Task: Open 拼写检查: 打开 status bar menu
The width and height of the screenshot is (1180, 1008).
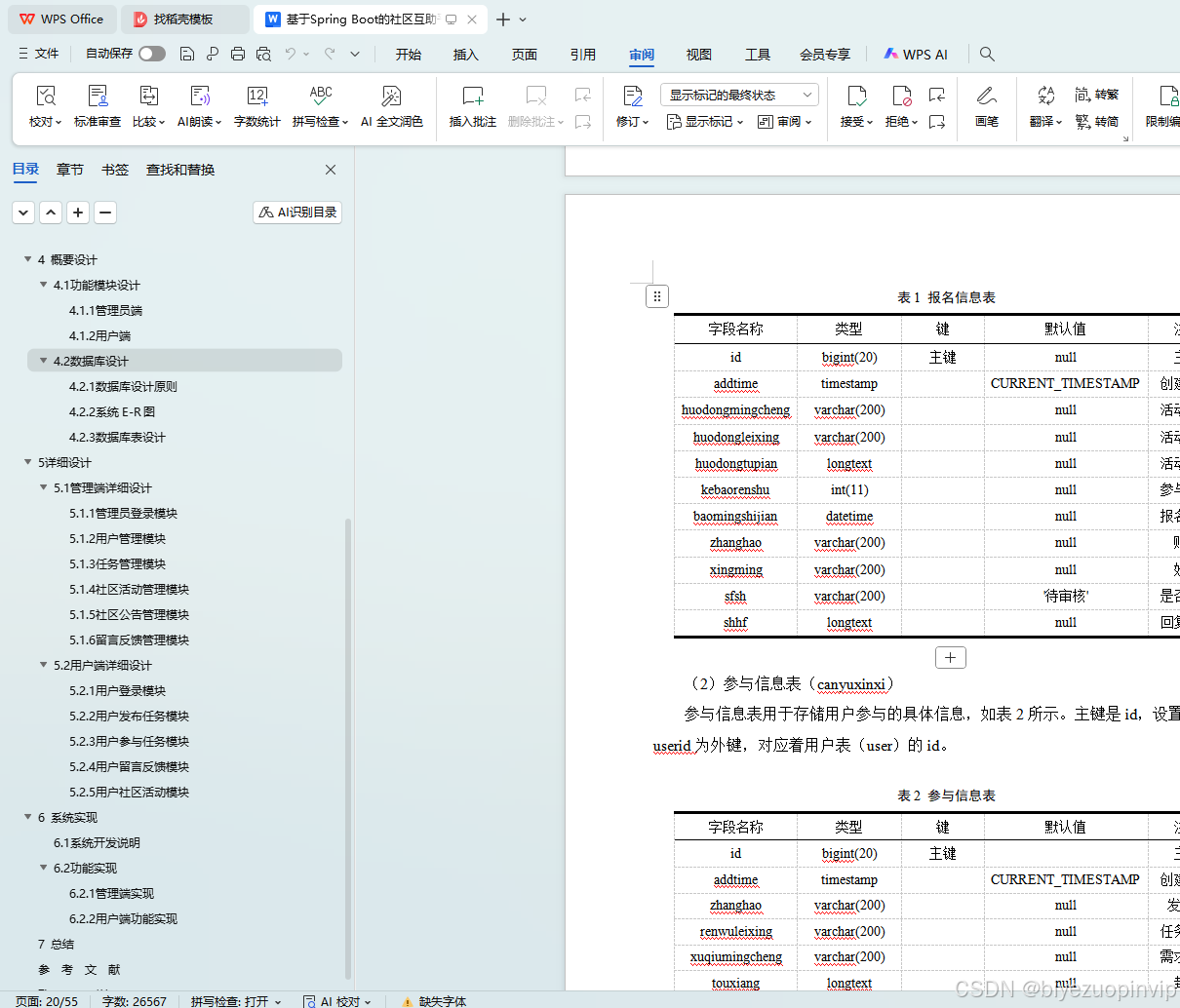Action: tap(235, 1001)
